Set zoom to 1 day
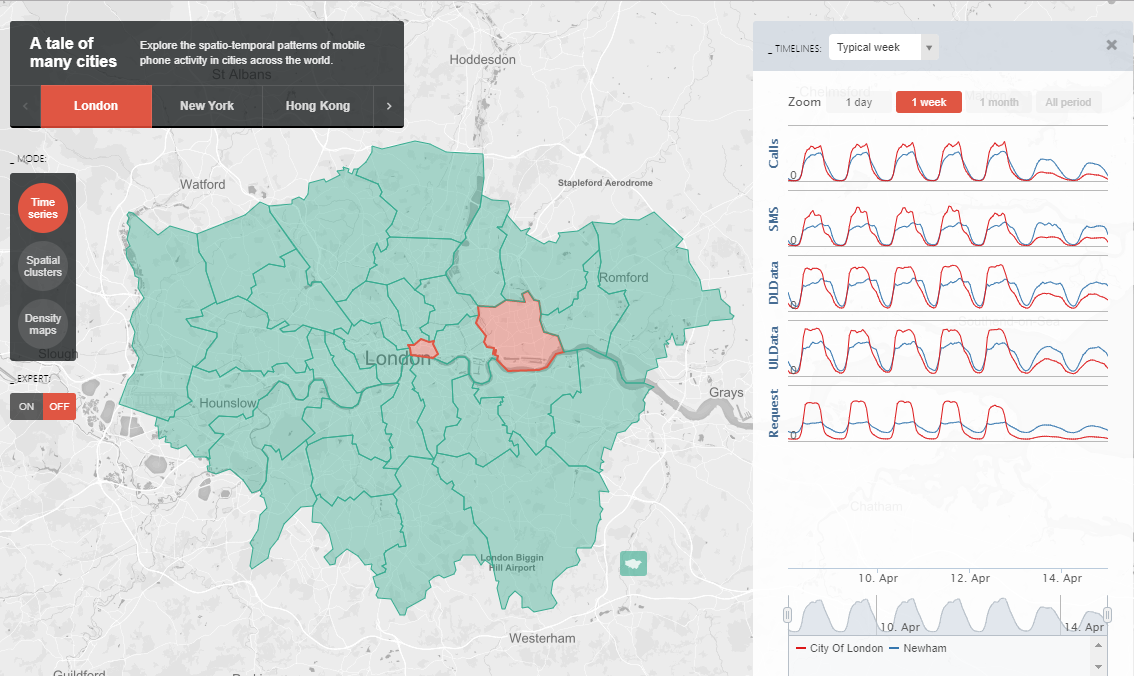 [x=859, y=102]
